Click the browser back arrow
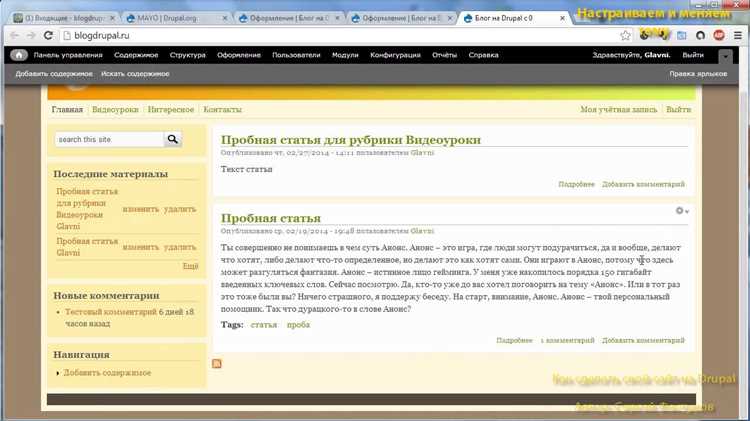This screenshot has height=421, width=750. (14, 35)
